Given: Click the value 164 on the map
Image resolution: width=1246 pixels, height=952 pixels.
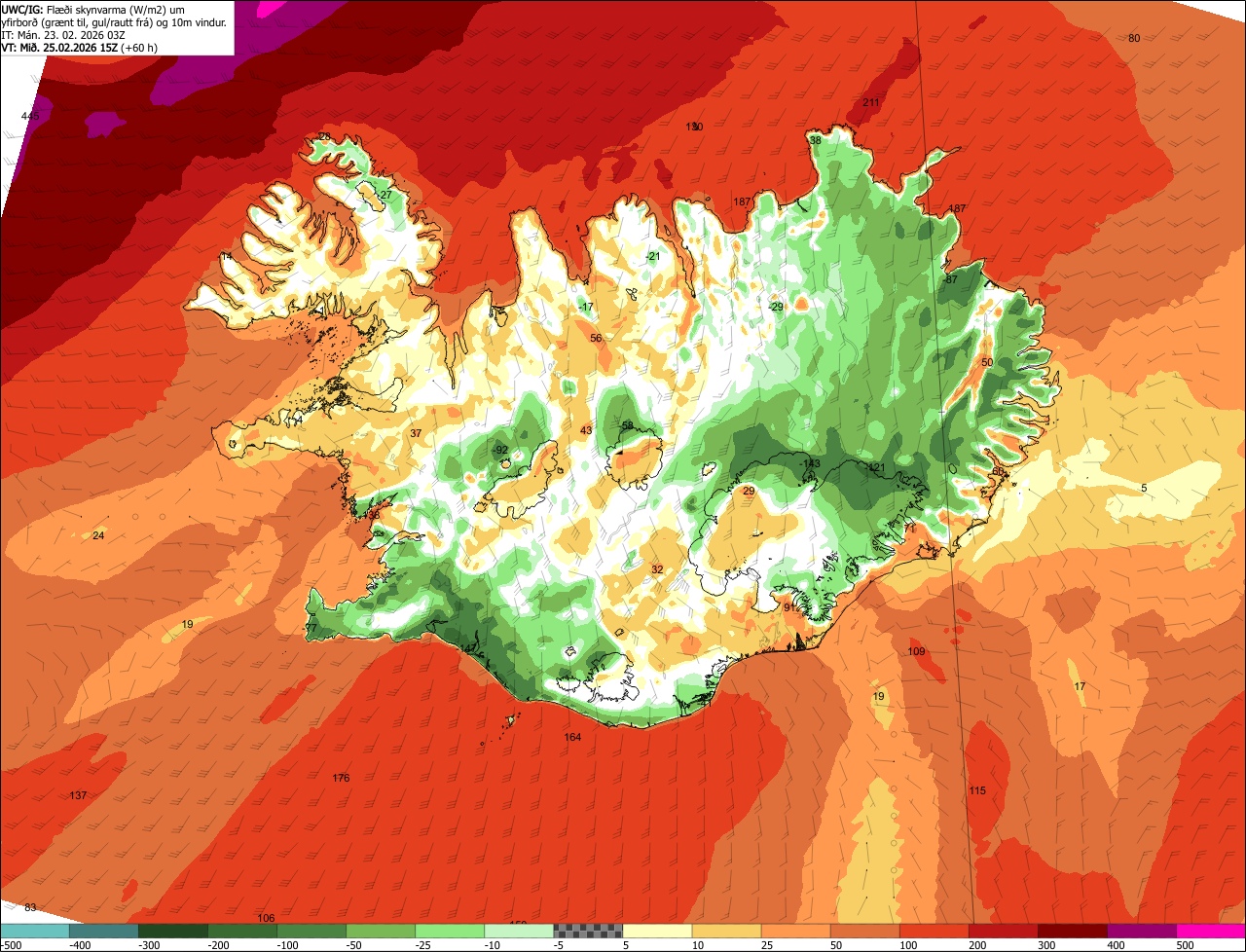Looking at the screenshot, I should tap(572, 737).
